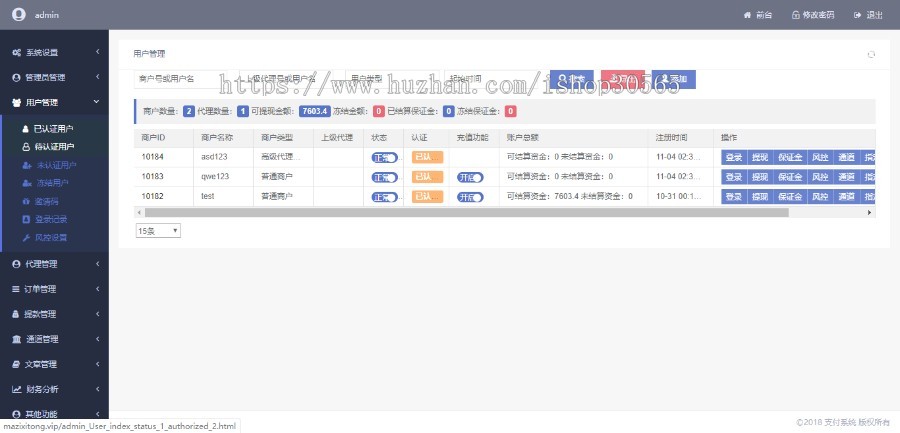Screen dimensions: 900x433
Task: Click the 风控设置 wrench icon
Action: click(x=25, y=238)
